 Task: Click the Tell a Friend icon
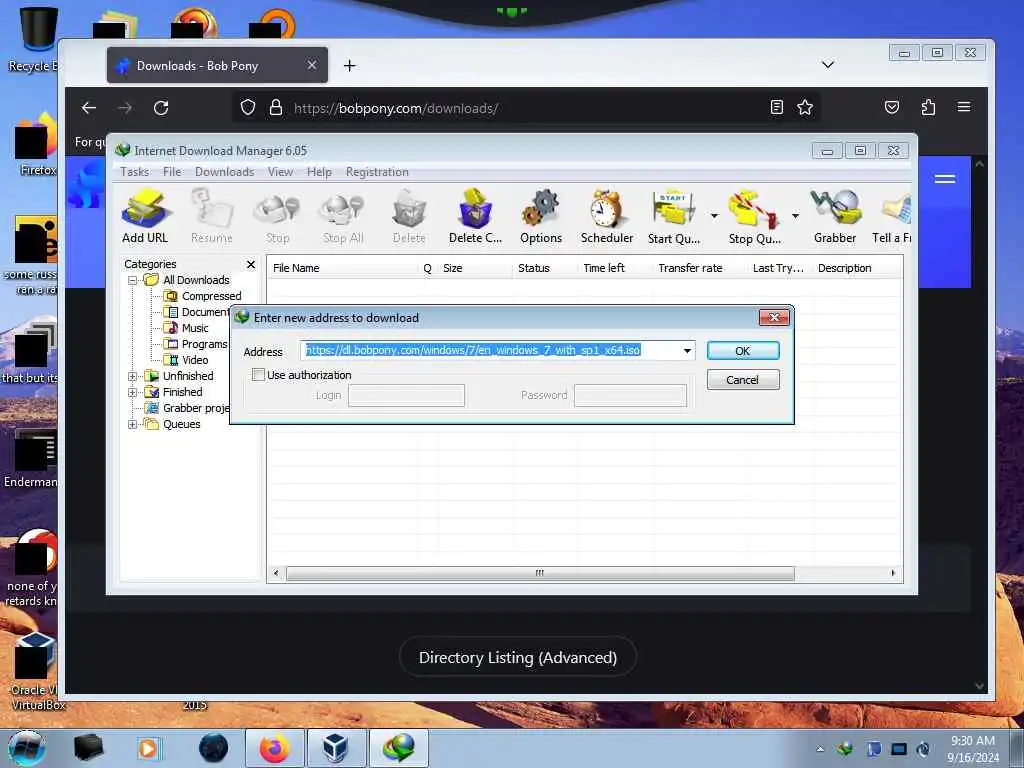[892, 216]
